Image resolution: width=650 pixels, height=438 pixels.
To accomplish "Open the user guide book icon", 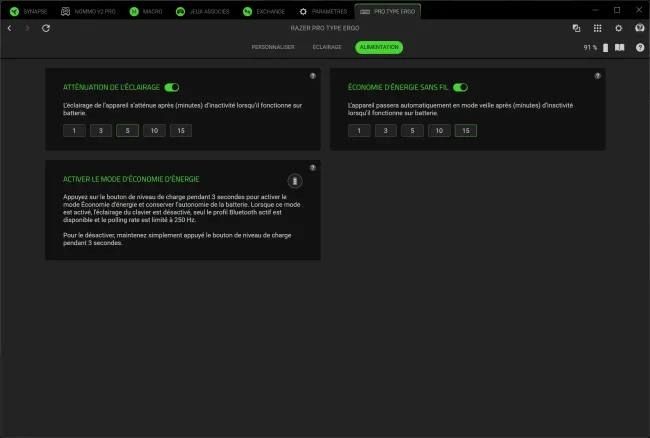I will (x=619, y=48).
